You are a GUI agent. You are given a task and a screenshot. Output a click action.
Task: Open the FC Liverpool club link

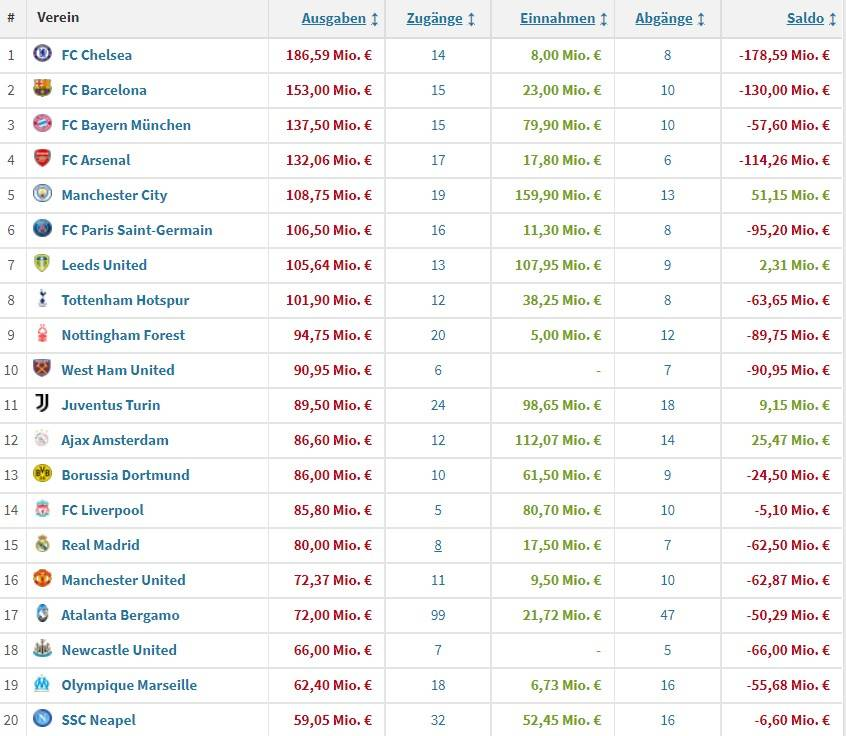point(103,510)
